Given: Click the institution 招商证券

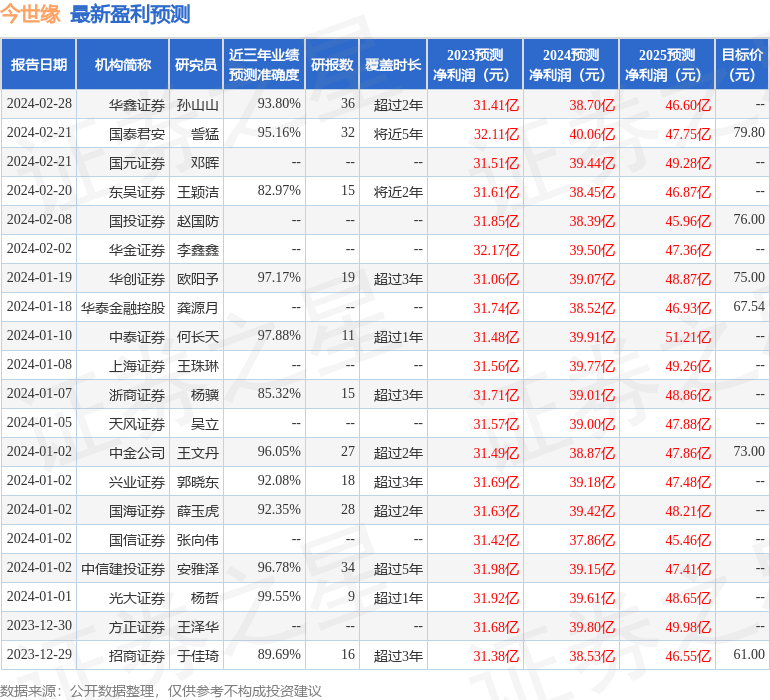Looking at the screenshot, I should point(137,656).
